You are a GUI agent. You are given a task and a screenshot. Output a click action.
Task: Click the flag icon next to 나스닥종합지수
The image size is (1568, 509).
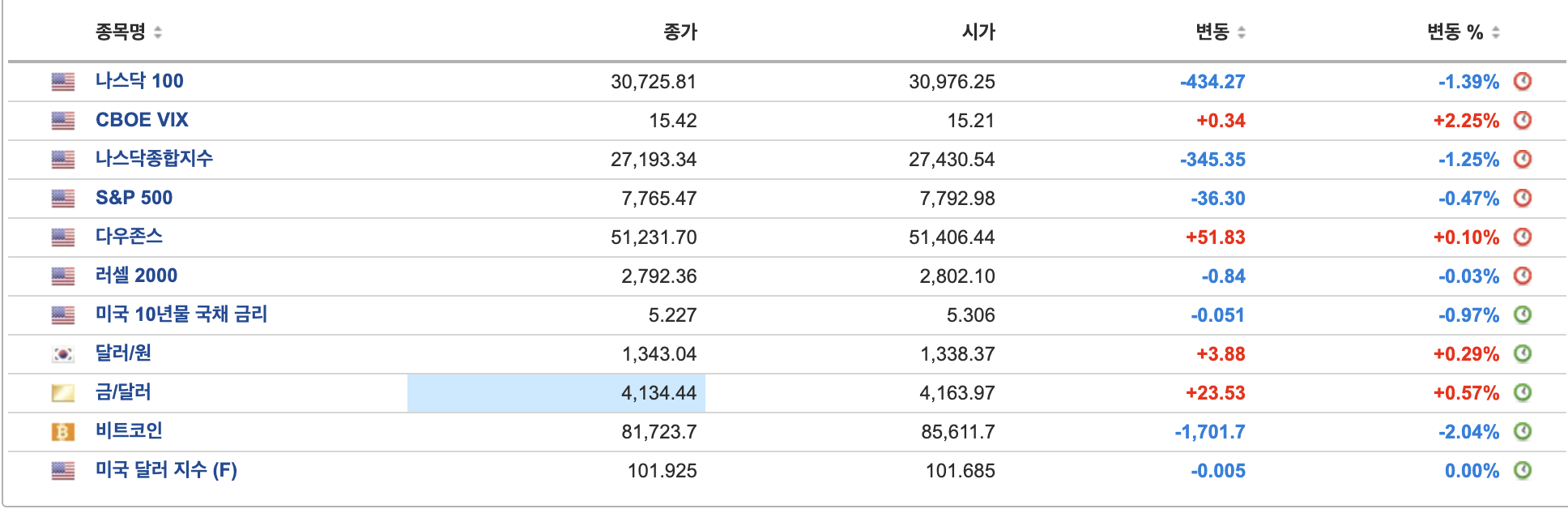pos(63,160)
